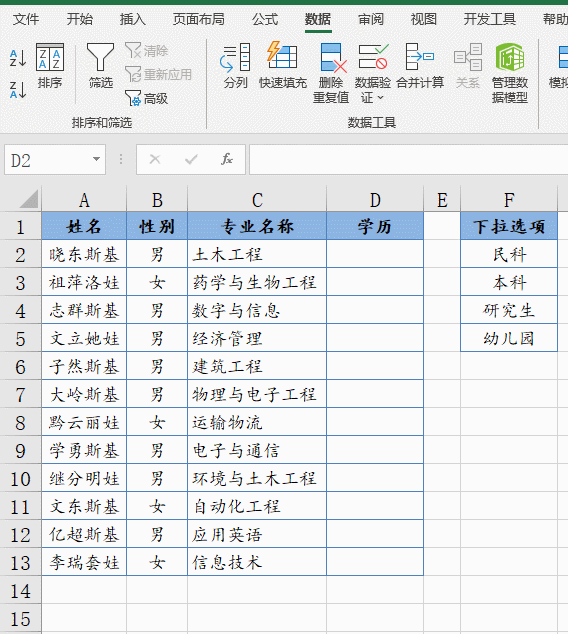Select cell F3 containing 本科
Viewport: 568px width, 634px height.
509,282
